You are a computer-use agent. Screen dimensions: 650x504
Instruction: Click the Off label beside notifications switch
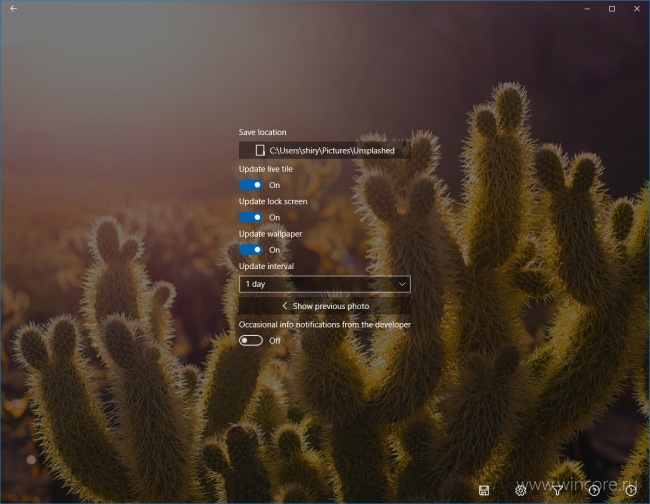point(274,341)
